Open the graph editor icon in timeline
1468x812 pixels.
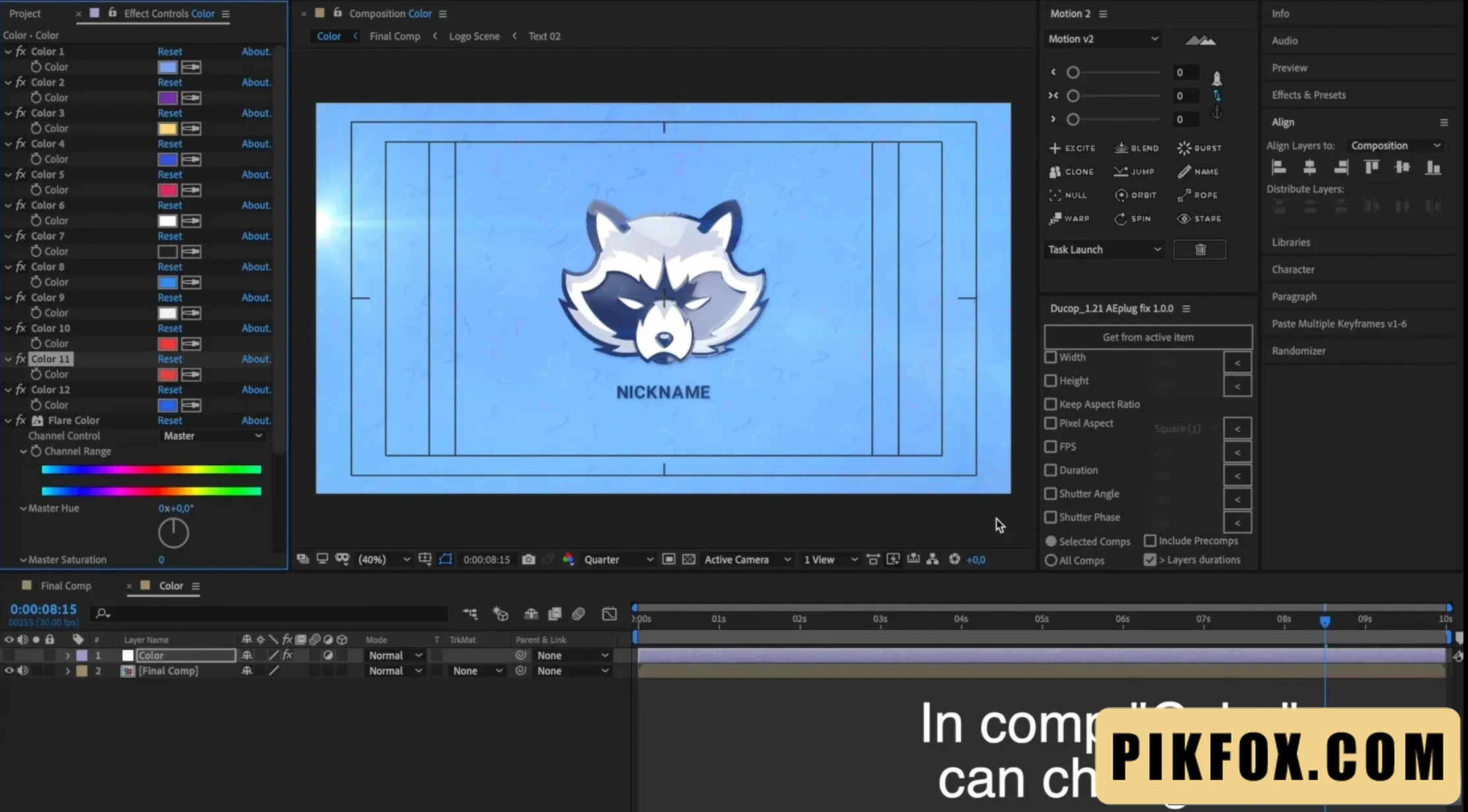click(609, 614)
